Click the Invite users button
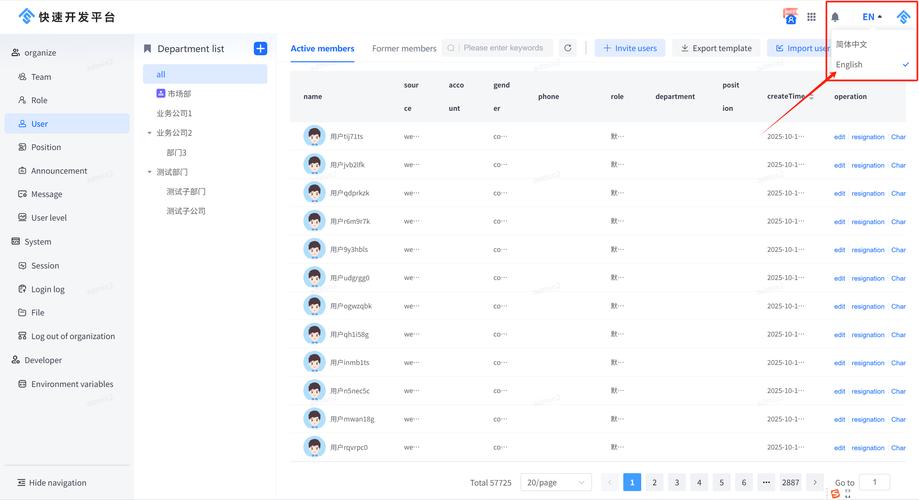919x500 pixels. pos(629,48)
